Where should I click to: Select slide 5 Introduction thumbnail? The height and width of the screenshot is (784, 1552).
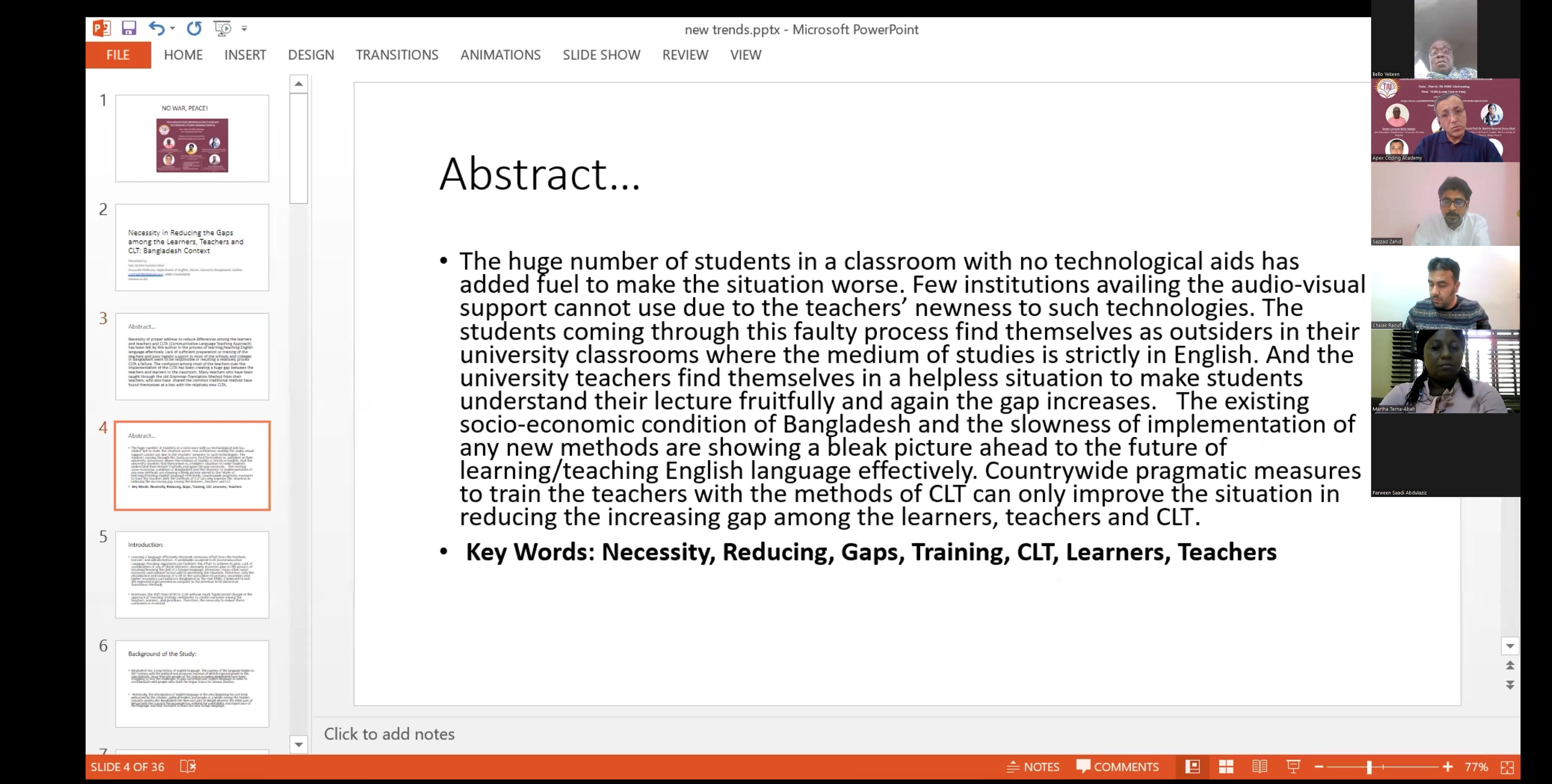pos(192,574)
